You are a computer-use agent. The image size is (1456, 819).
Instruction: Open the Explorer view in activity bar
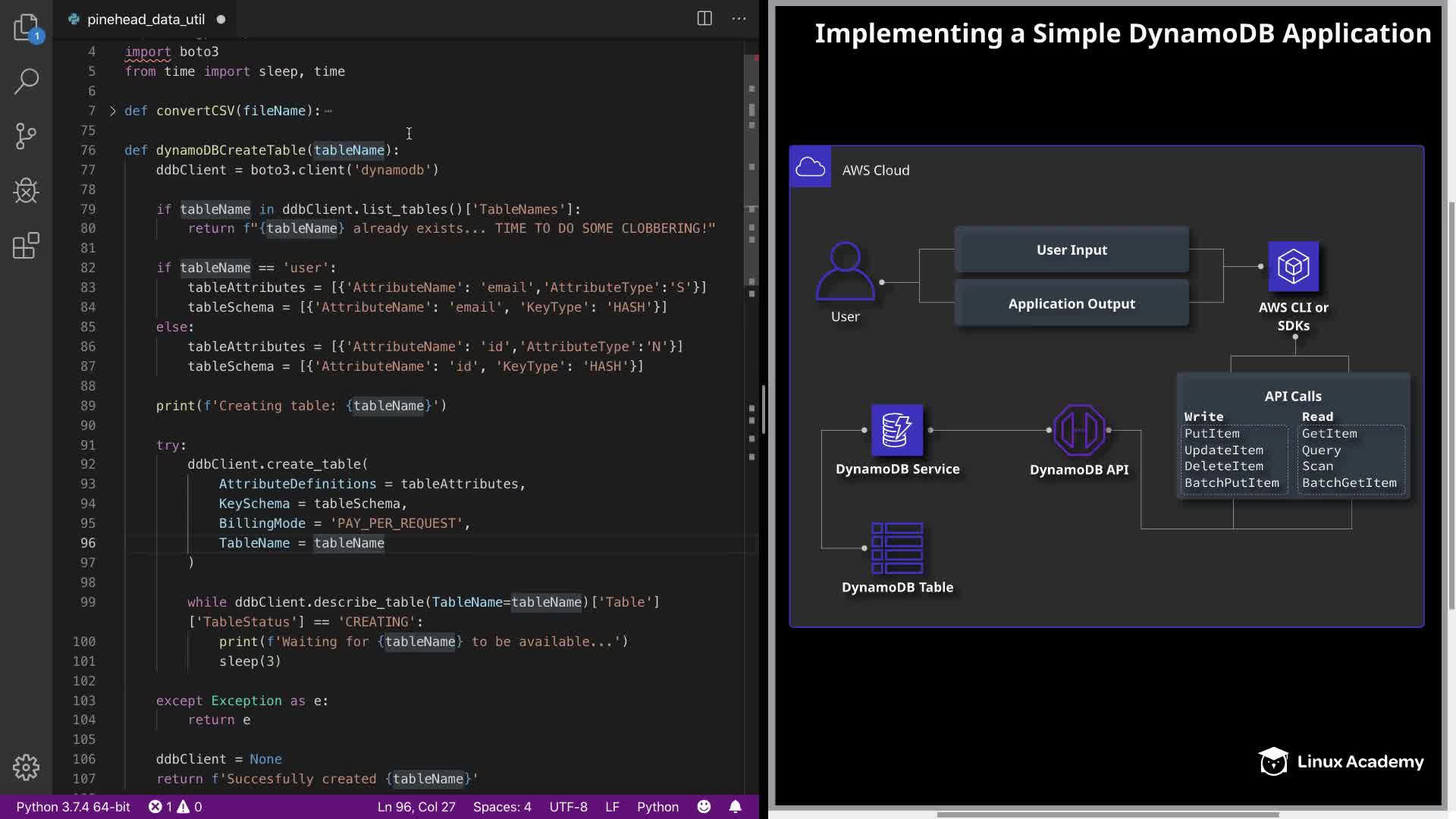[x=26, y=27]
